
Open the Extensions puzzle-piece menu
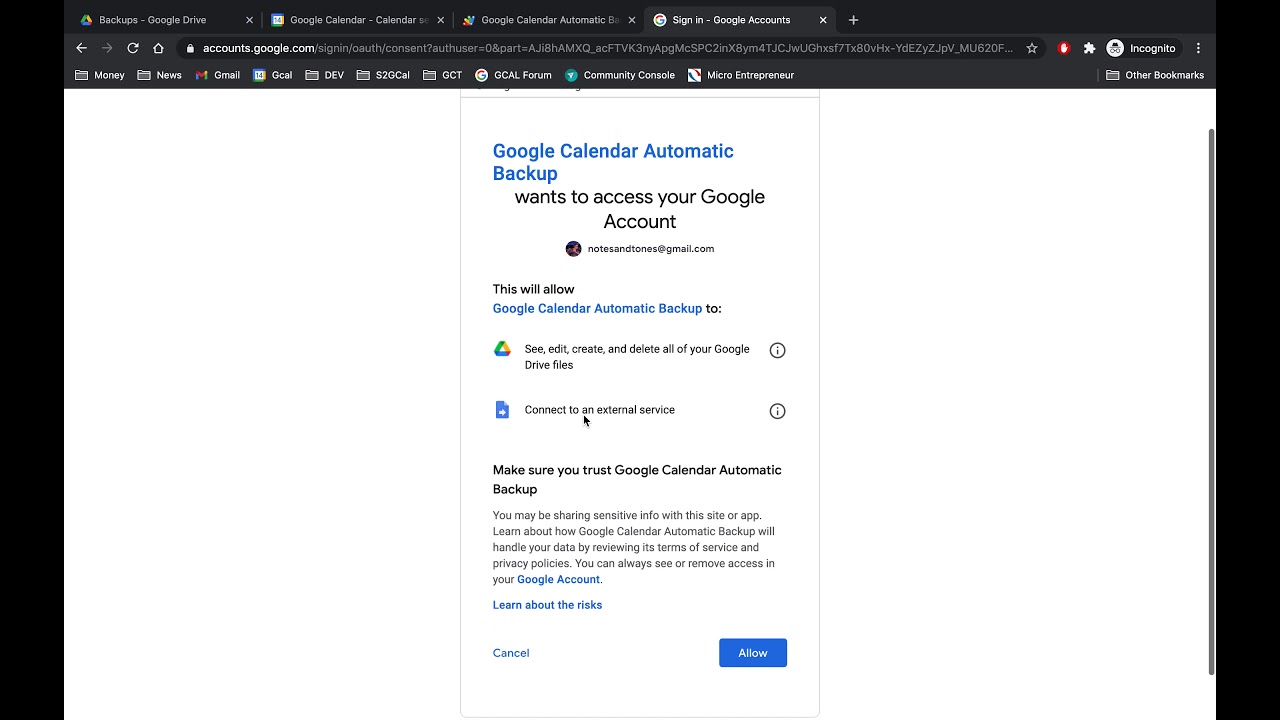pos(1089,48)
